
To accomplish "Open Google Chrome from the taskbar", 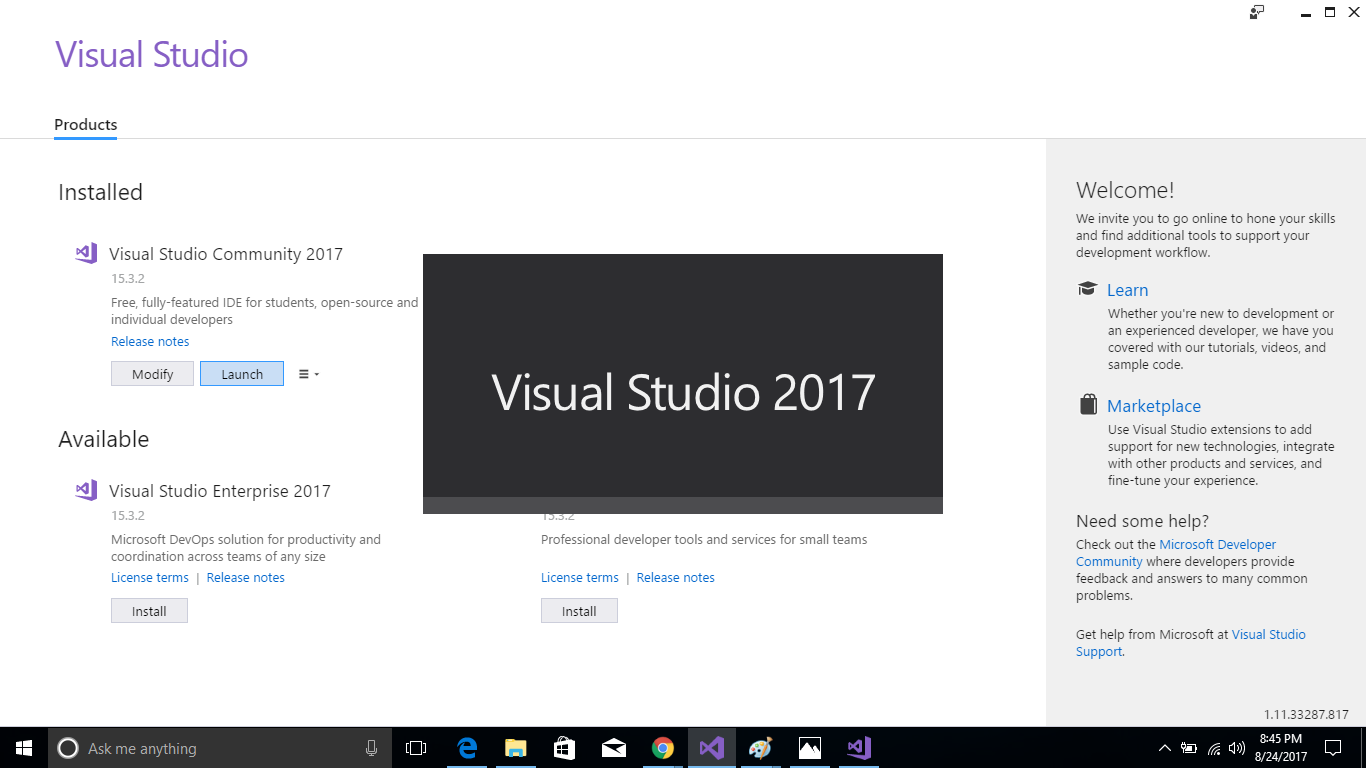I will 662,747.
